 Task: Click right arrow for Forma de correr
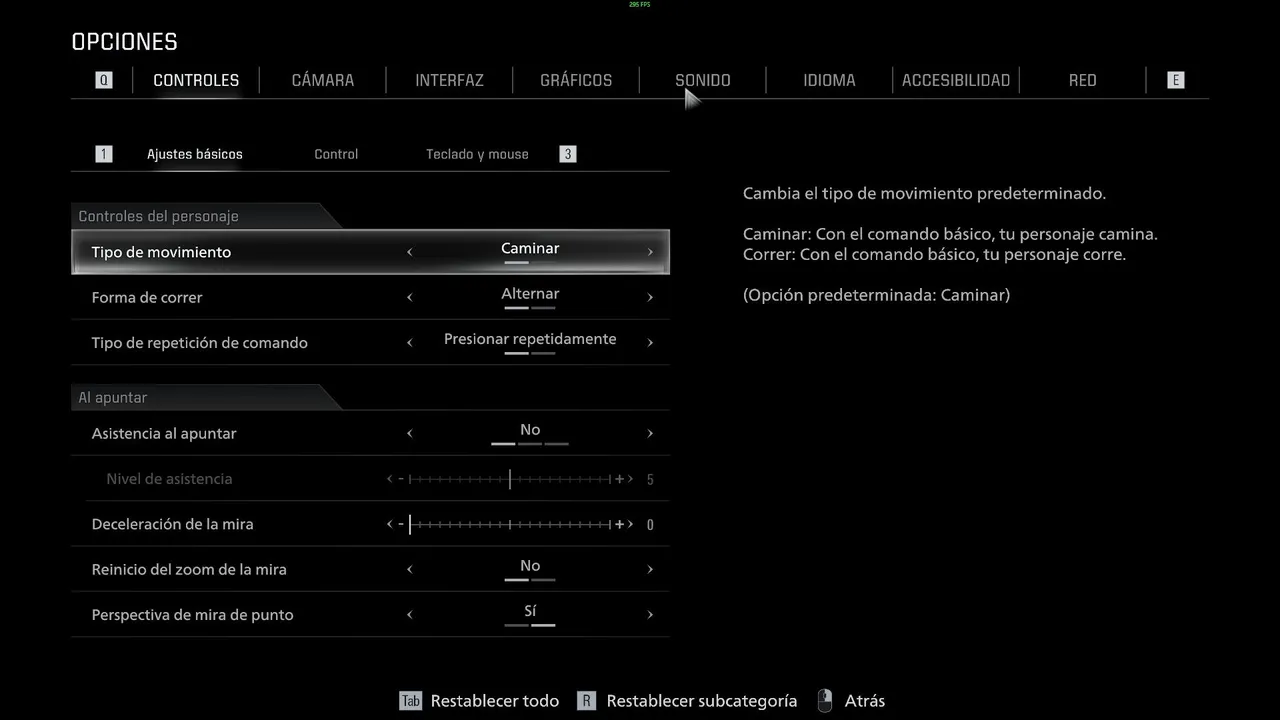pyautogui.click(x=650, y=297)
